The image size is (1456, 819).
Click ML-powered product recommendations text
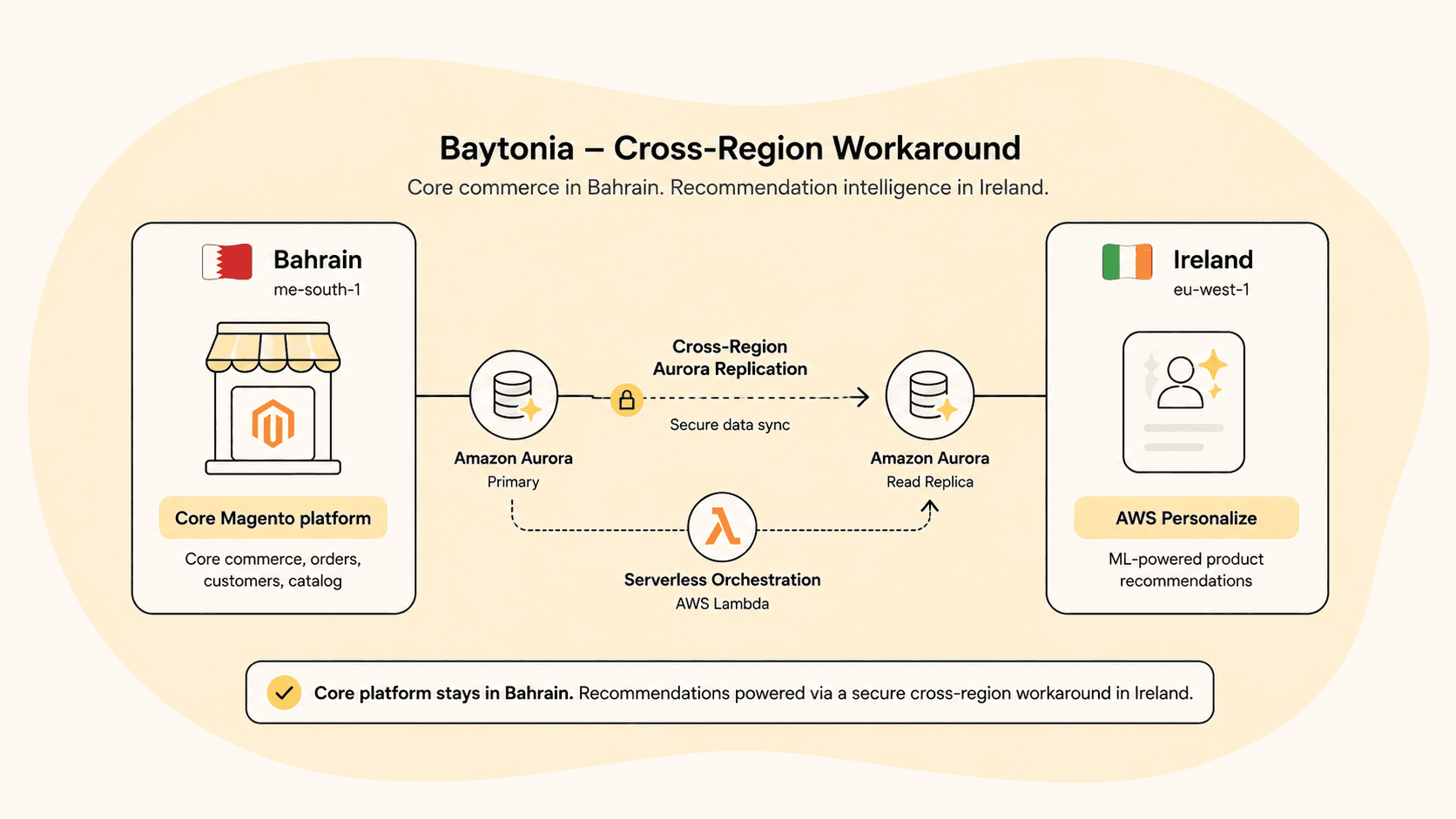(1186, 570)
